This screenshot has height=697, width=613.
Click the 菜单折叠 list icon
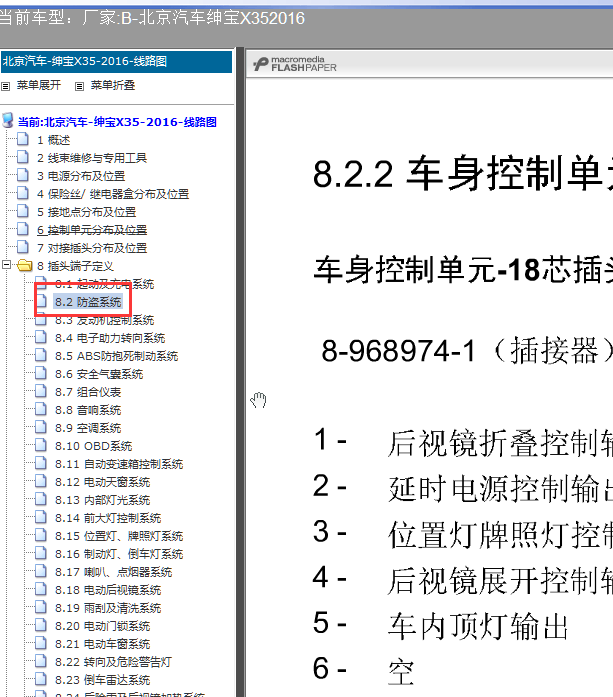pos(80,86)
